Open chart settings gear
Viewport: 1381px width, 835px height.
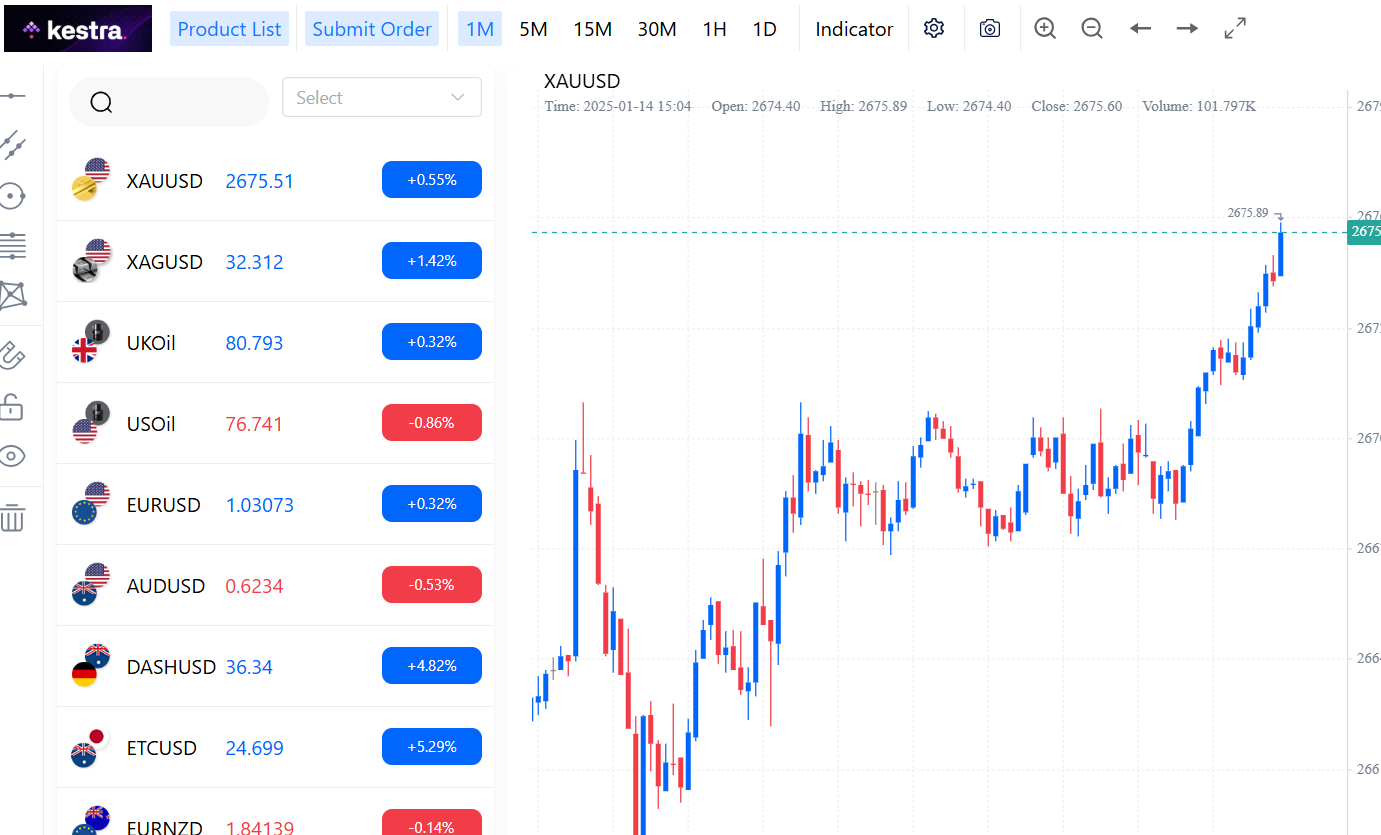coord(934,29)
